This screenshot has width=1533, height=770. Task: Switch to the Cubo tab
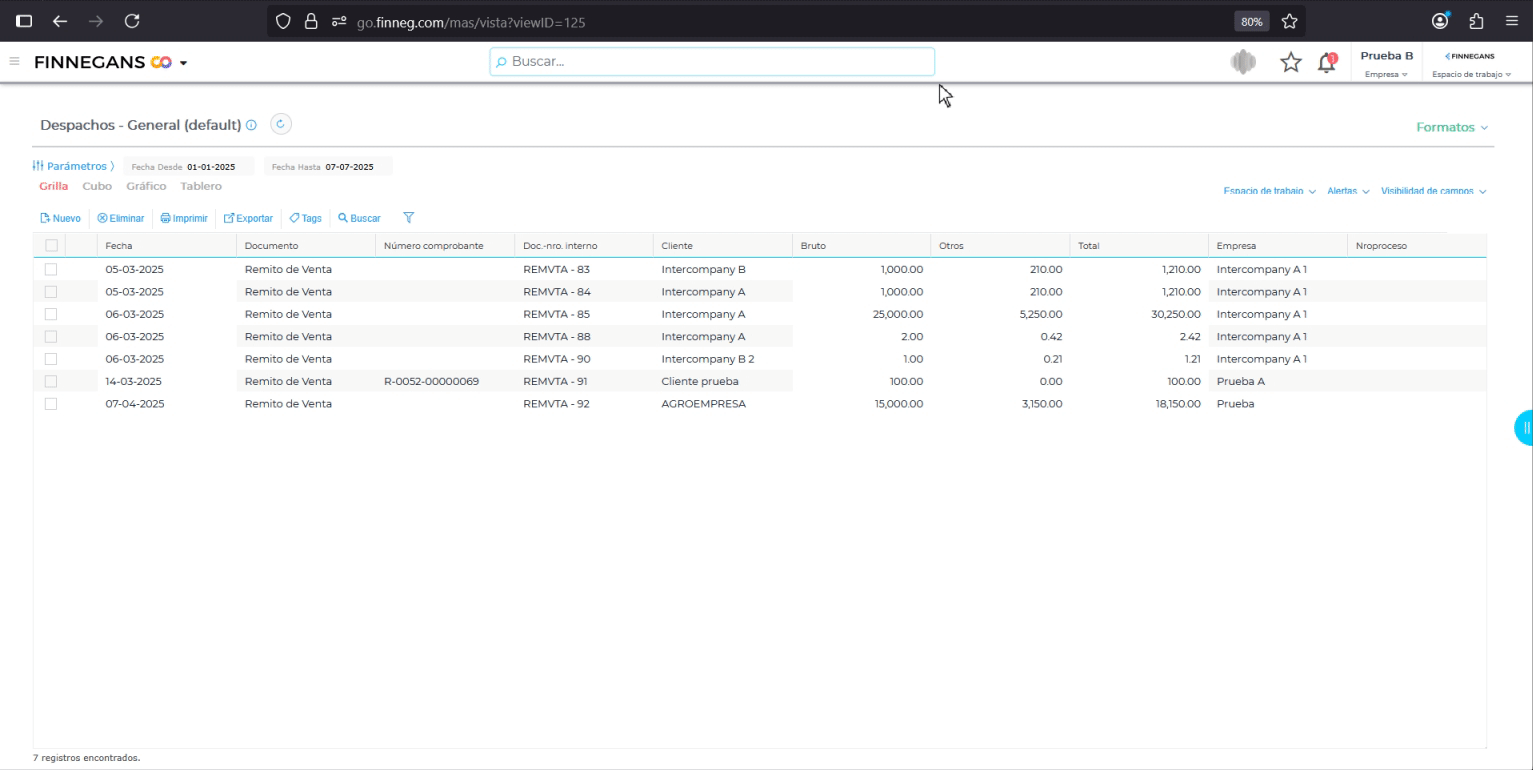click(97, 186)
